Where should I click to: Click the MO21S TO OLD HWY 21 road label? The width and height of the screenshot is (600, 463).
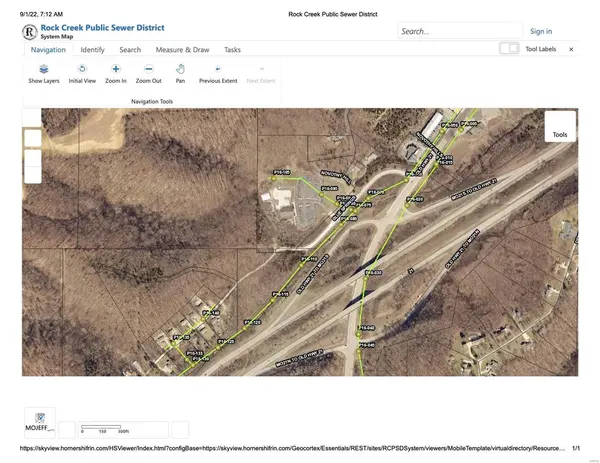coord(474,189)
